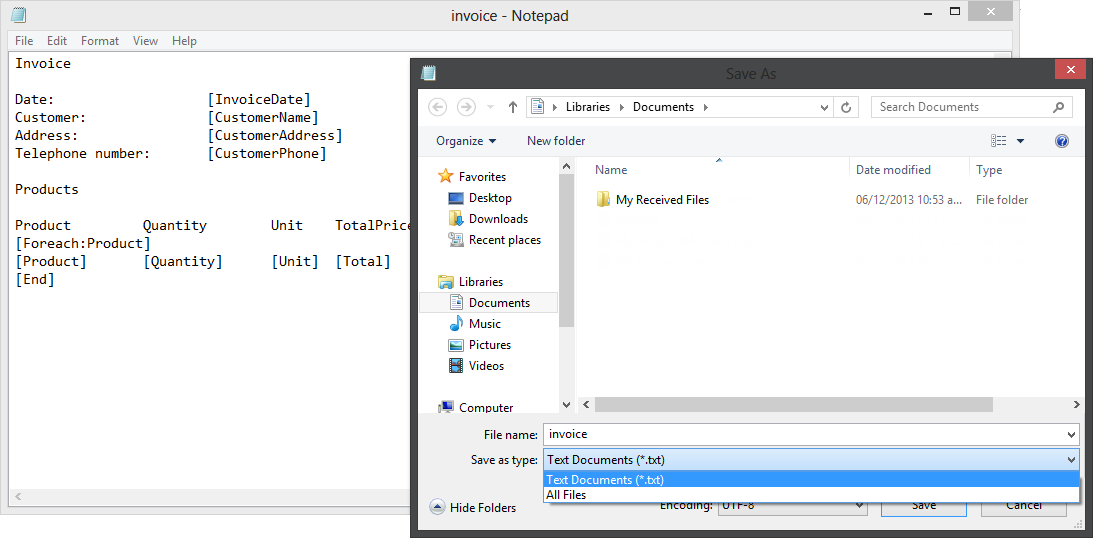Screen dimensions: 1093x538
Task: Open recent locations dropdown beside forward arrow
Action: coord(490,107)
